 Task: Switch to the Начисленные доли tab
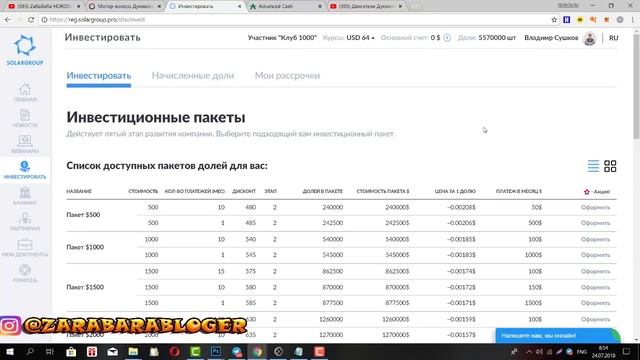pyautogui.click(x=193, y=76)
